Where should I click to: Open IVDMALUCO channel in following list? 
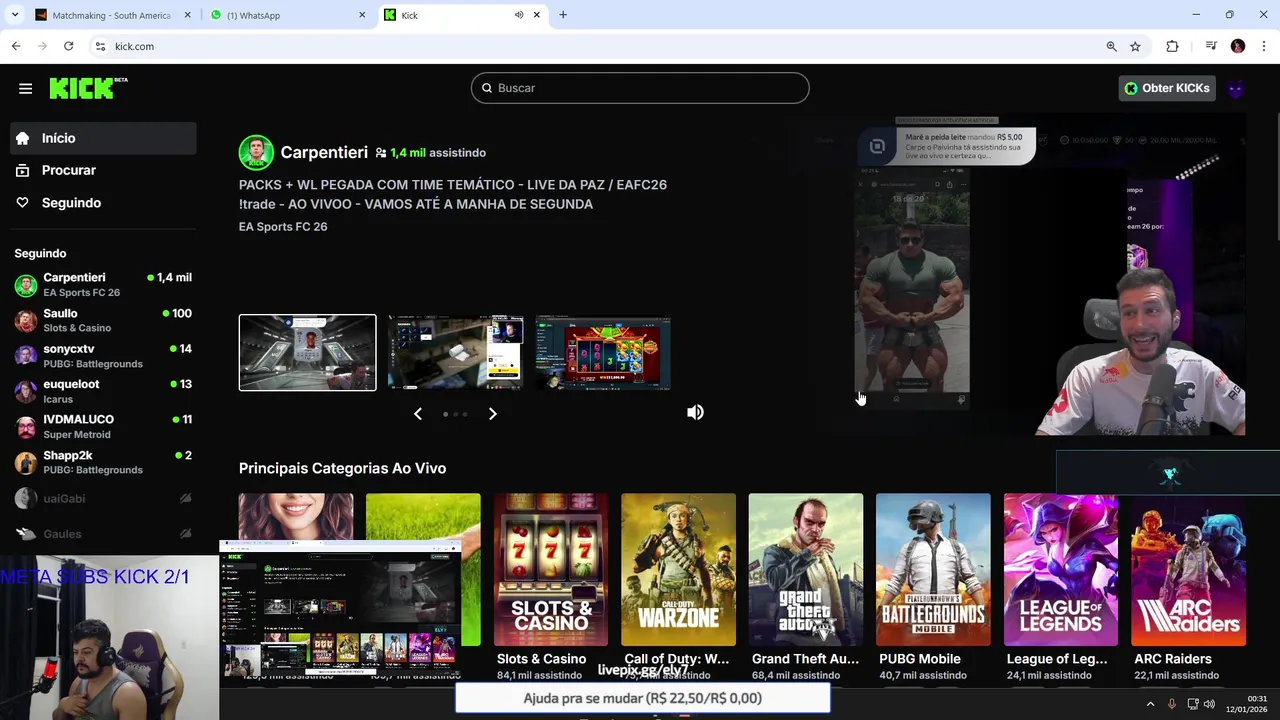(103, 426)
